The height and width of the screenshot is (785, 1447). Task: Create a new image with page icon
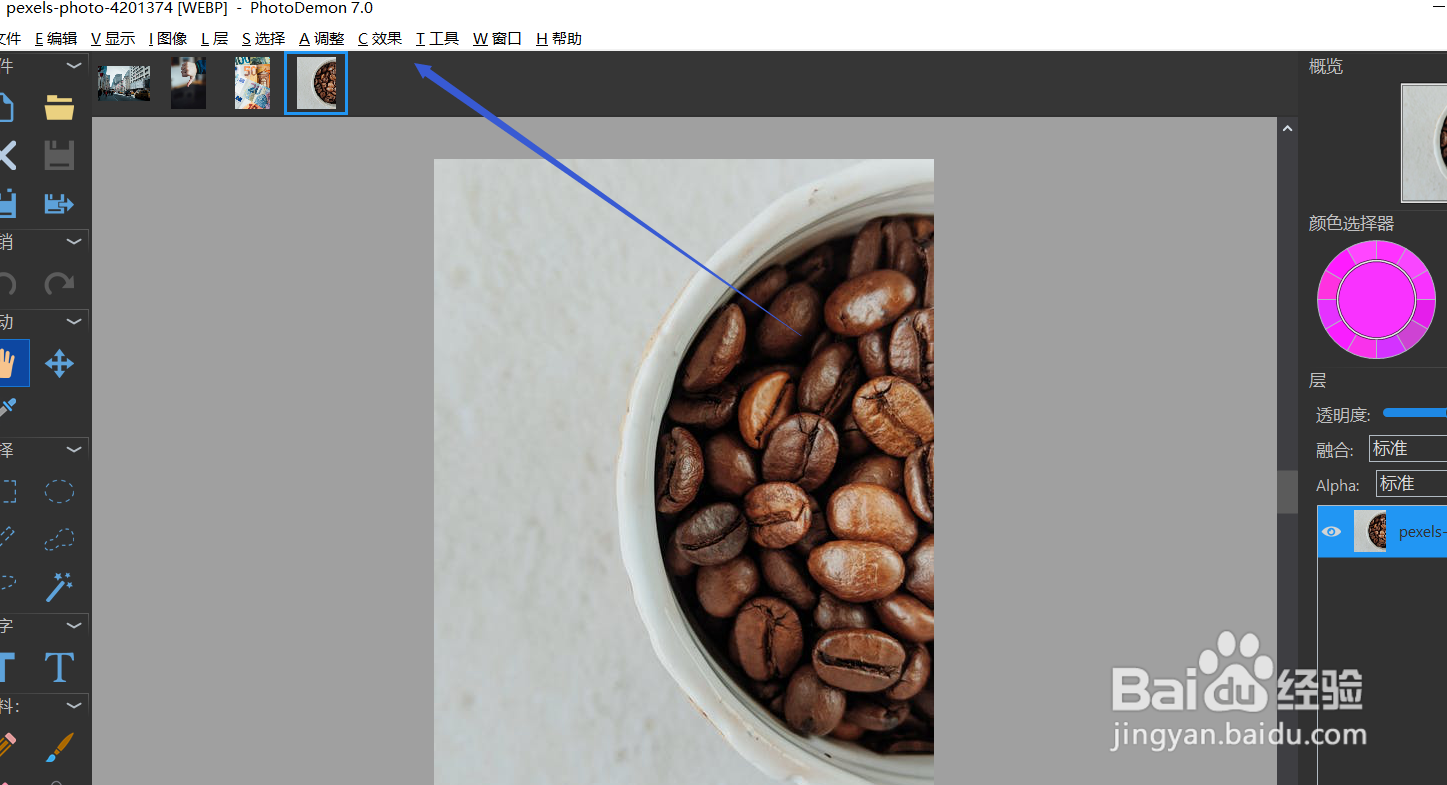(x=7, y=107)
